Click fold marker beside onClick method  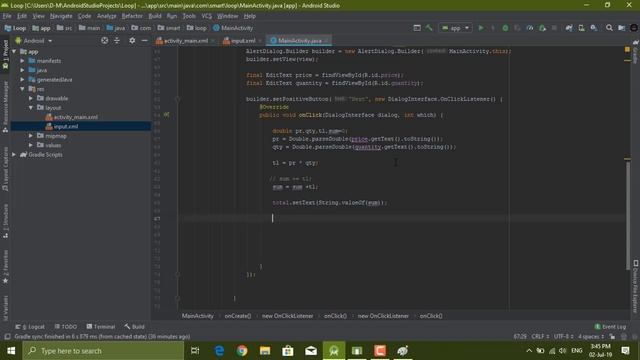pos(178,99)
